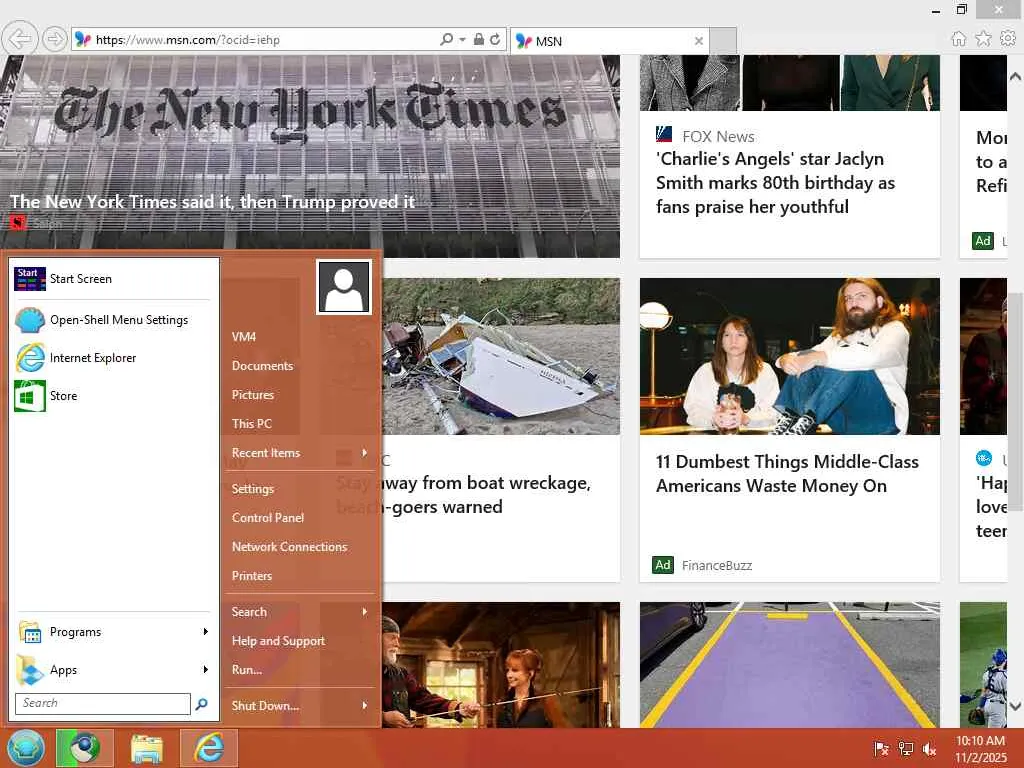Click page scrollbar down arrow
Viewport: 1024px width, 768px height.
[x=1016, y=706]
